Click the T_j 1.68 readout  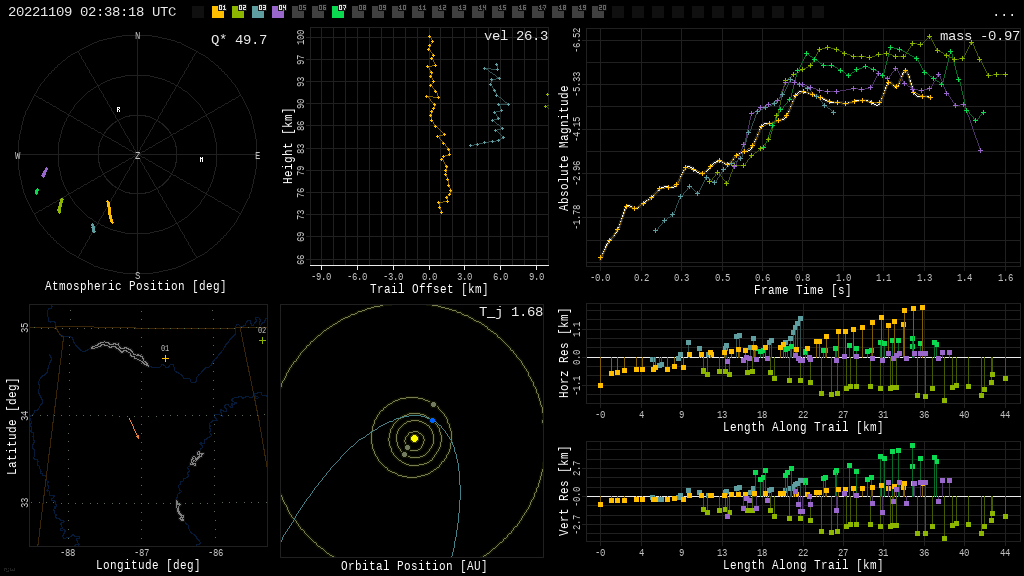pos(510,312)
